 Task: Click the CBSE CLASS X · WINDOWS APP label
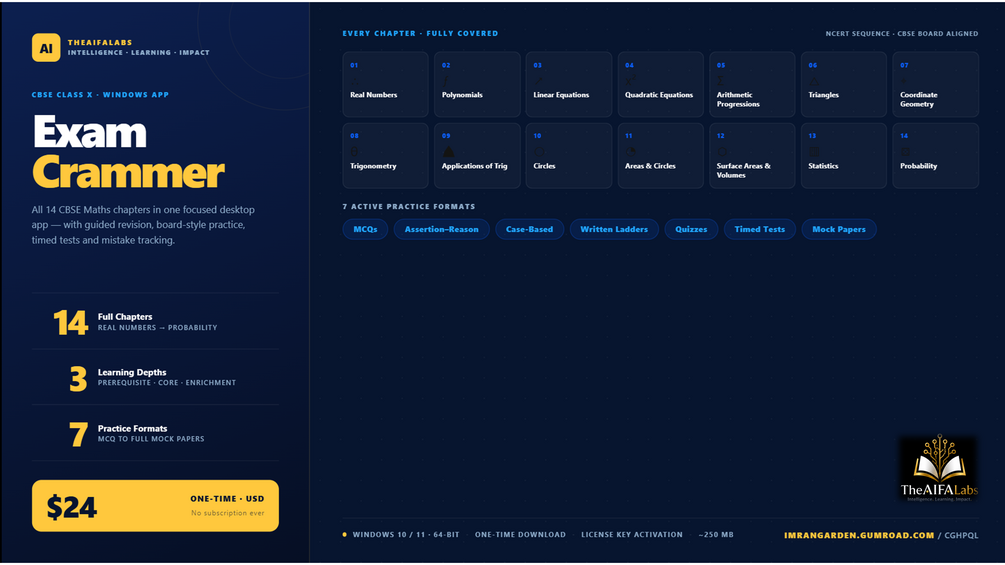point(101,95)
